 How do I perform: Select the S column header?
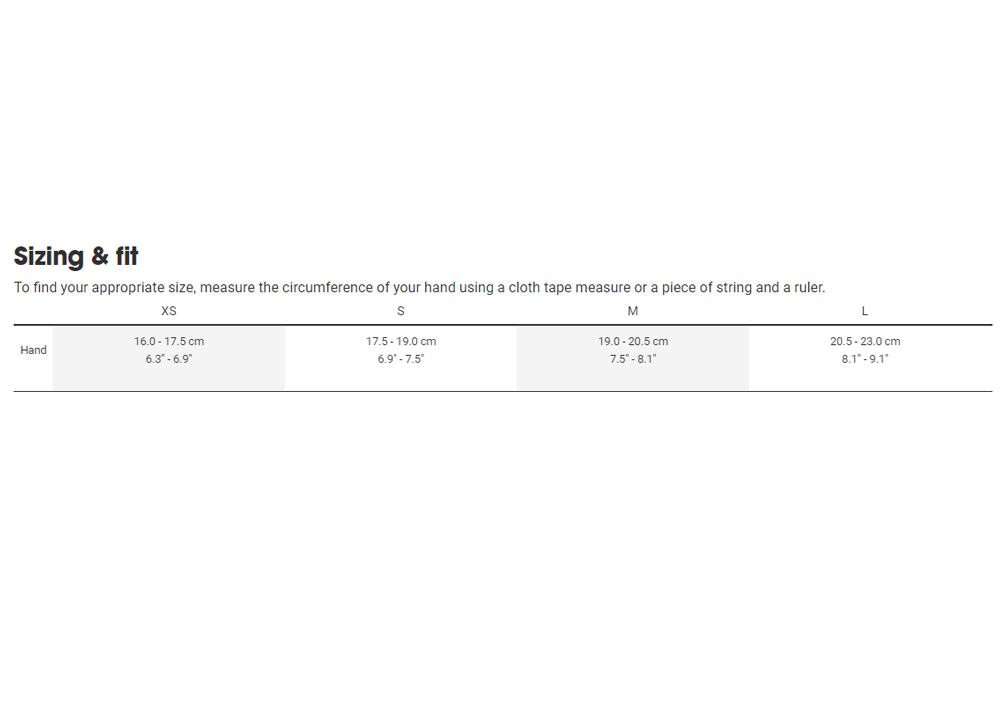[401, 311]
